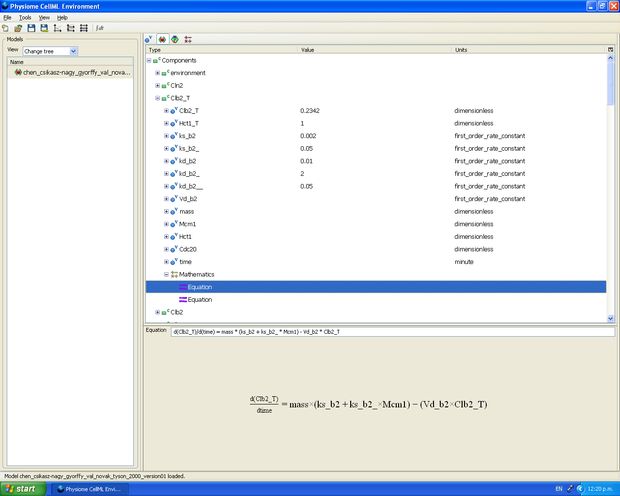Click inside the Equation text field
The height and width of the screenshot is (496, 620).
(x=393, y=332)
